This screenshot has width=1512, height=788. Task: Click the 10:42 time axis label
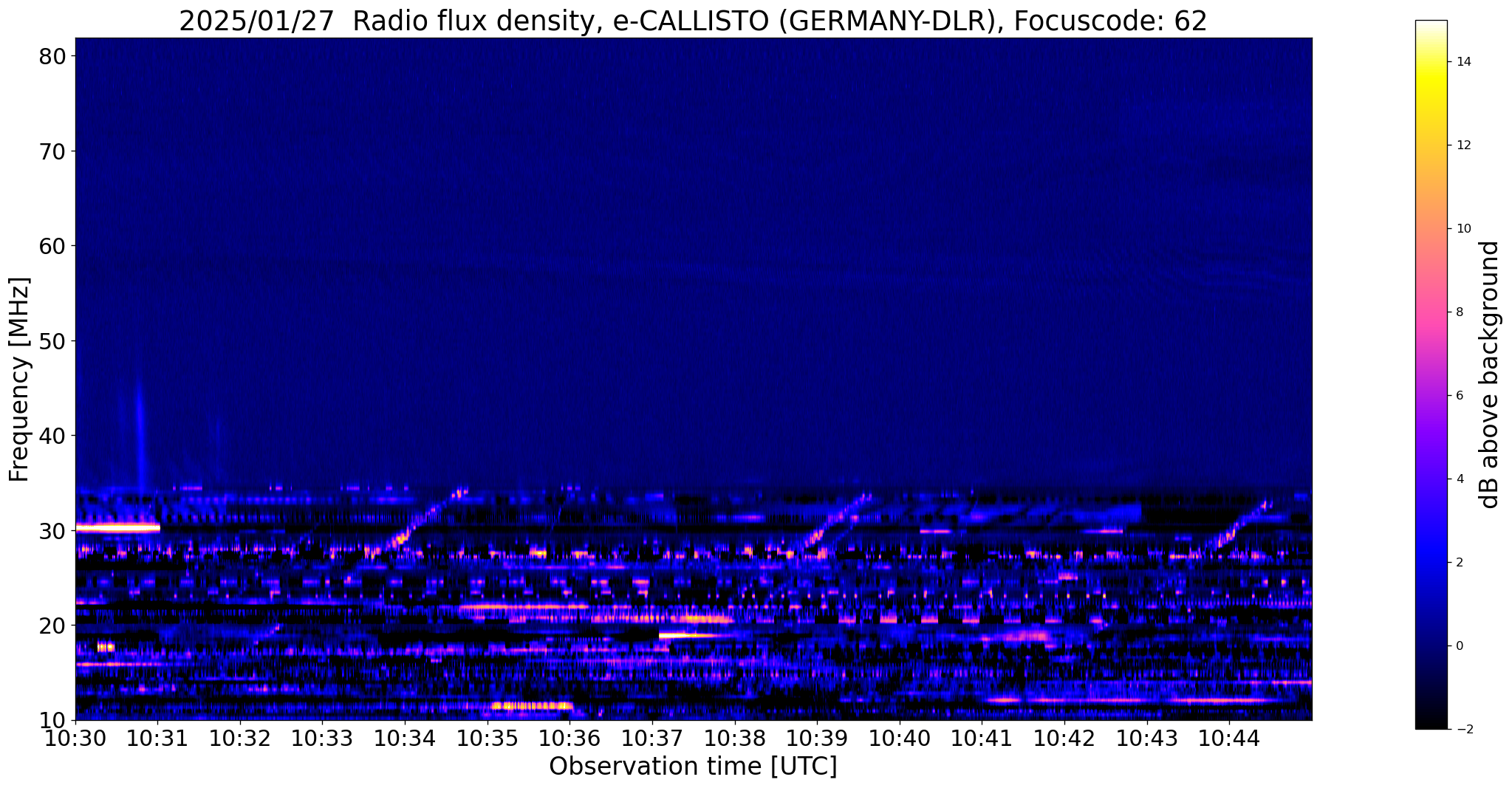point(1064,738)
